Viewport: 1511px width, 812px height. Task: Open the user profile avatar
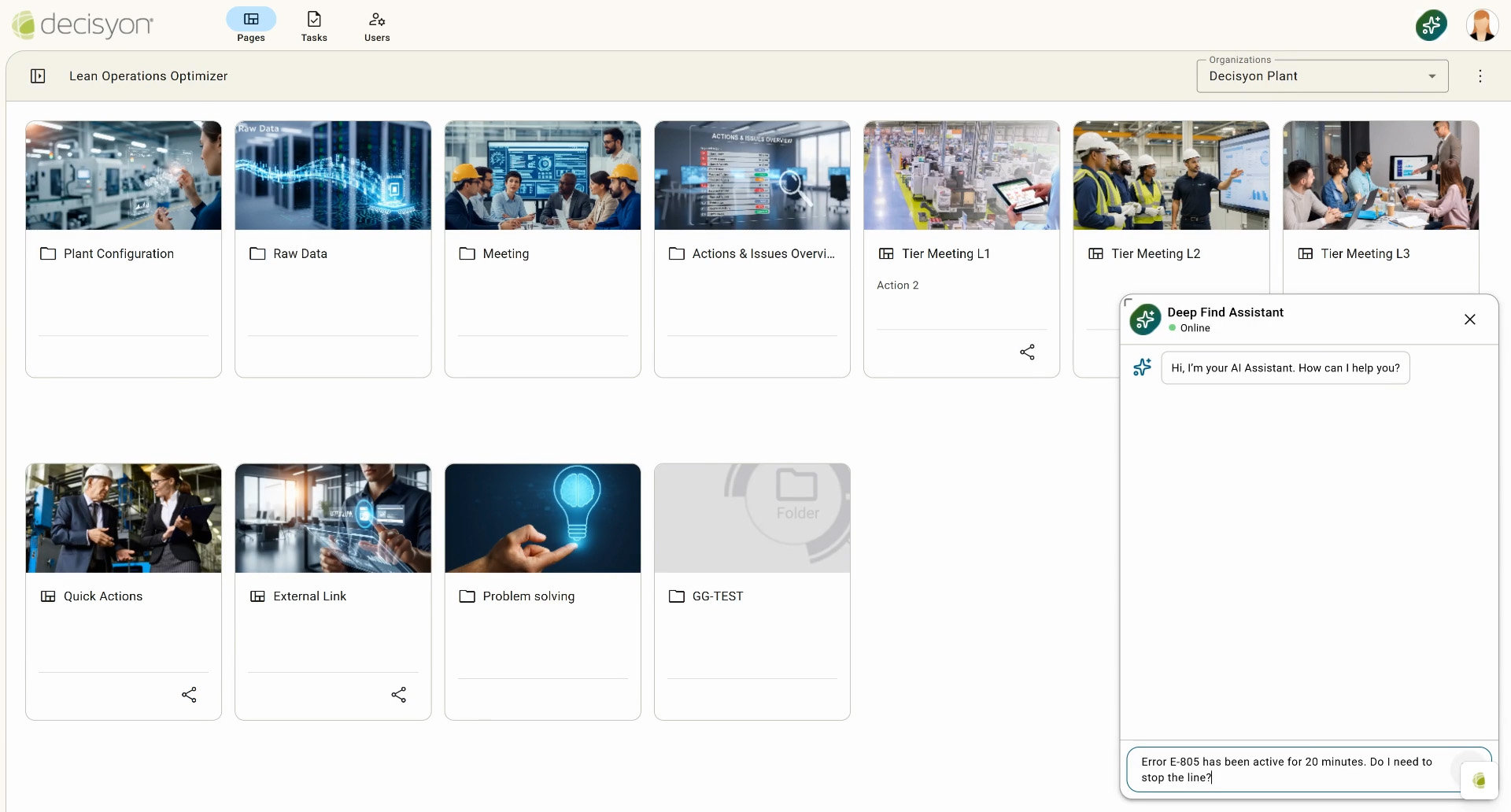(x=1482, y=25)
